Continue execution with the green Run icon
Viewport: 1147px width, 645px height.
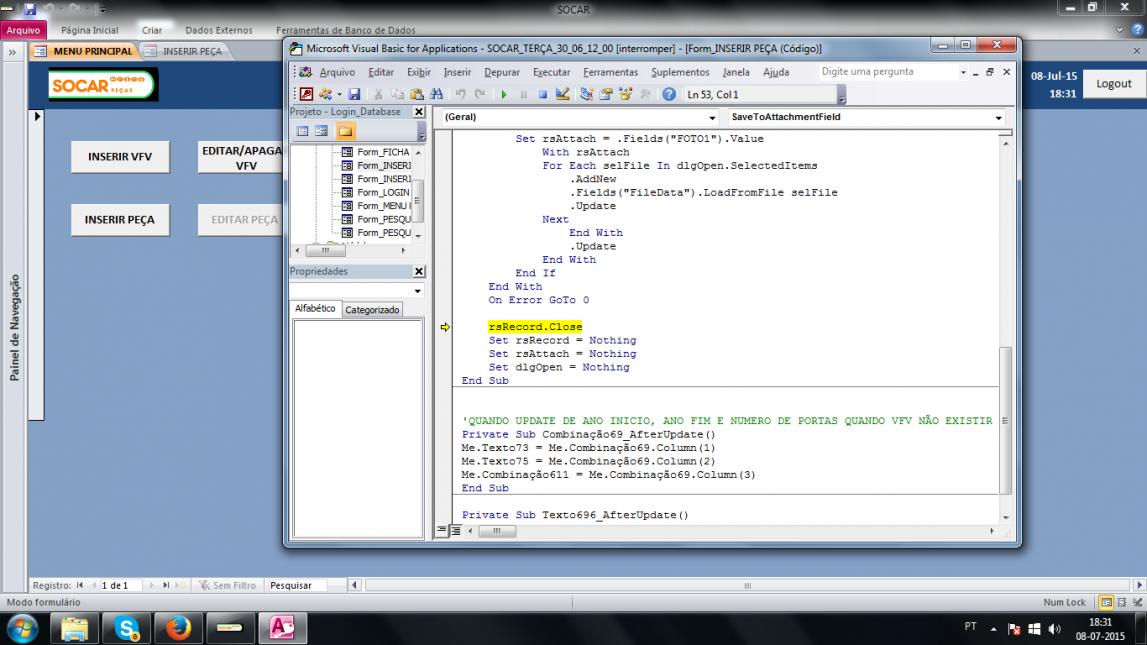pyautogui.click(x=504, y=94)
